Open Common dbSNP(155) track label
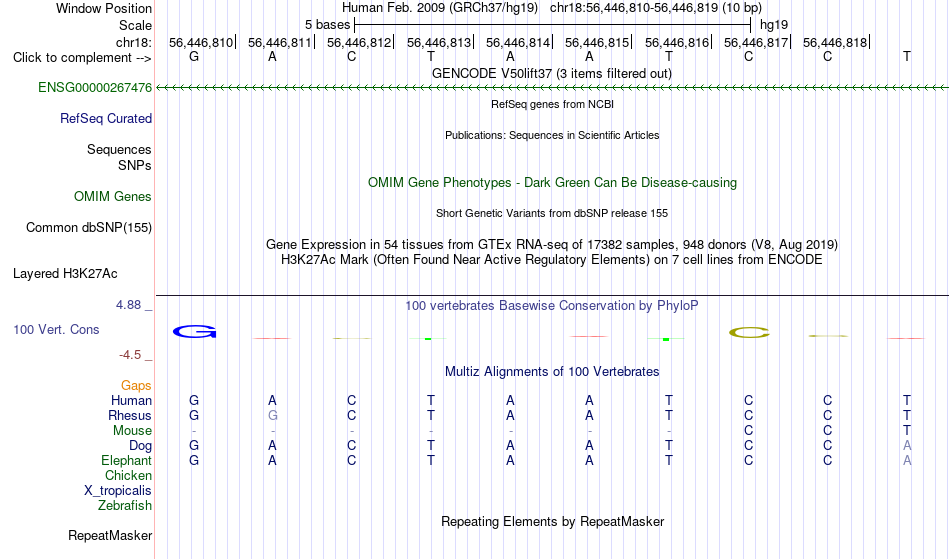 tap(88, 228)
